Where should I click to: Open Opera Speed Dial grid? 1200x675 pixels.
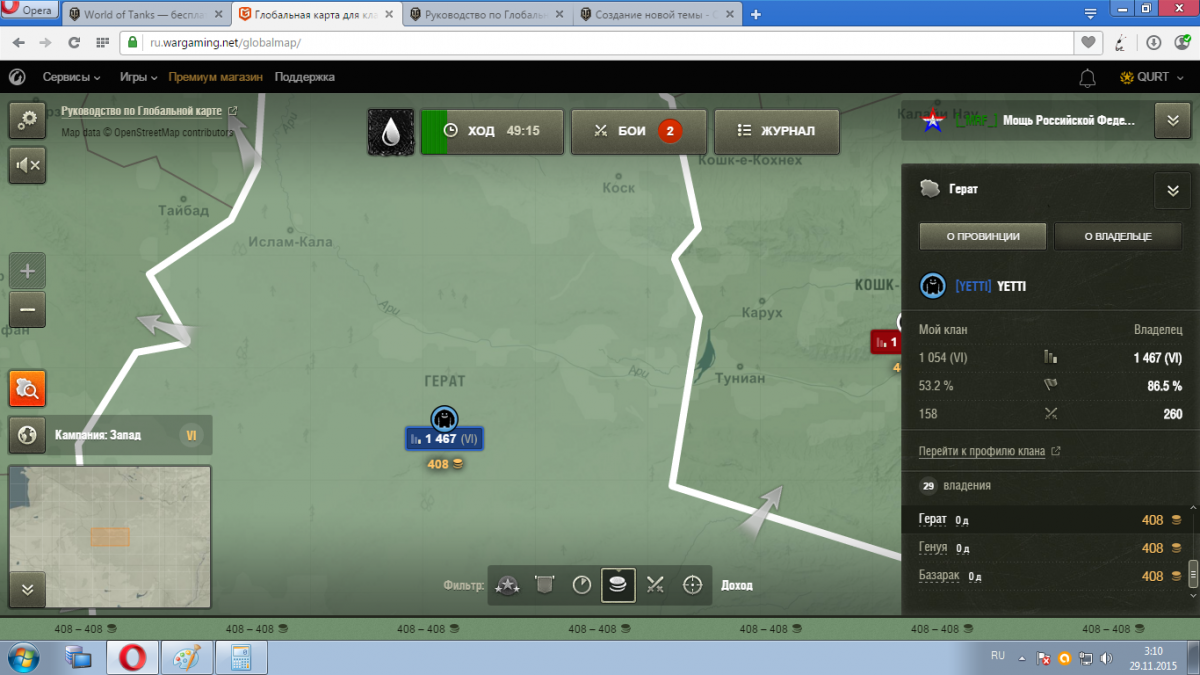click(x=102, y=43)
